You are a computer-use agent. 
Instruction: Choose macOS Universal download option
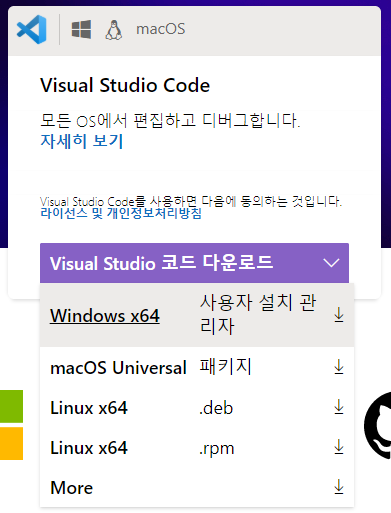tap(197, 367)
